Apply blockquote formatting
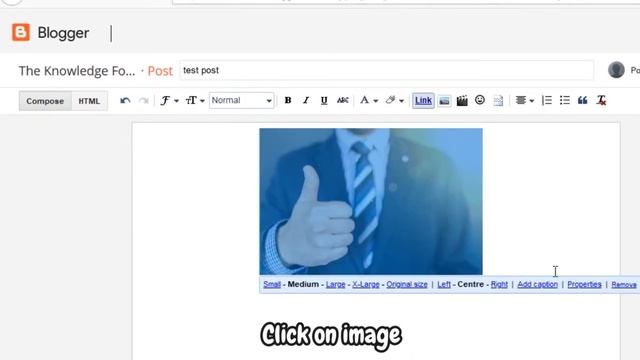This screenshot has width=640, height=360. point(582,100)
